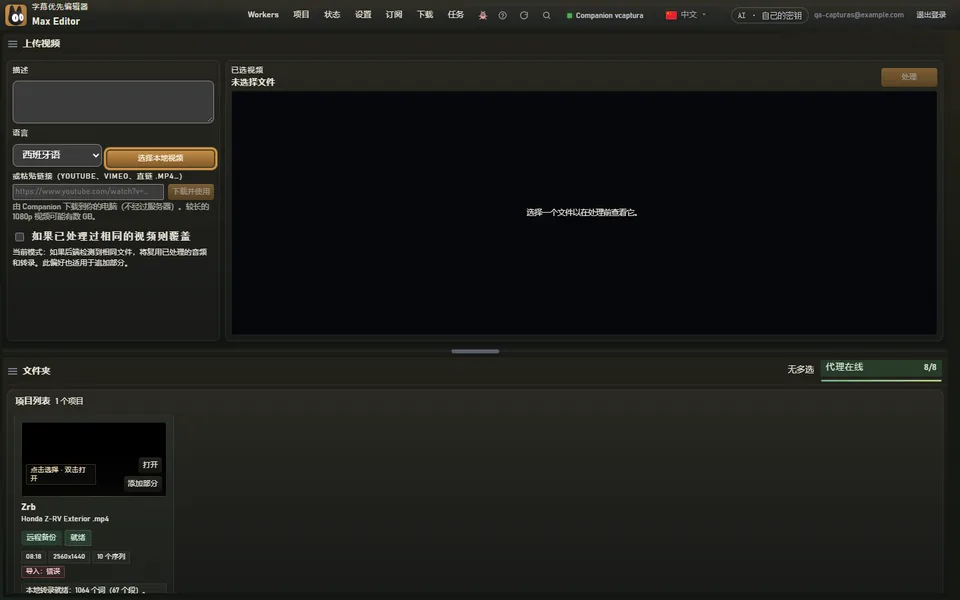Click 退出登录 to log out
This screenshot has width=960, height=600.
tap(931, 15)
